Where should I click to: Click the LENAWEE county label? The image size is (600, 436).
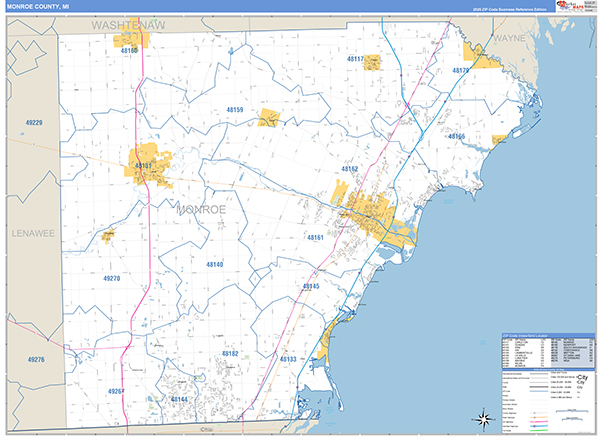(31, 232)
